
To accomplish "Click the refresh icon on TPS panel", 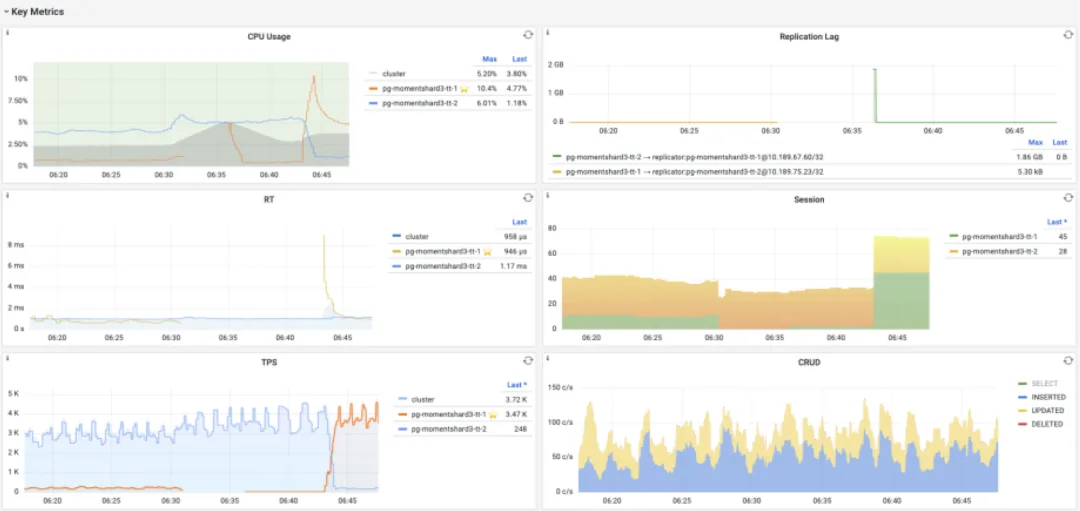I will coord(528,360).
